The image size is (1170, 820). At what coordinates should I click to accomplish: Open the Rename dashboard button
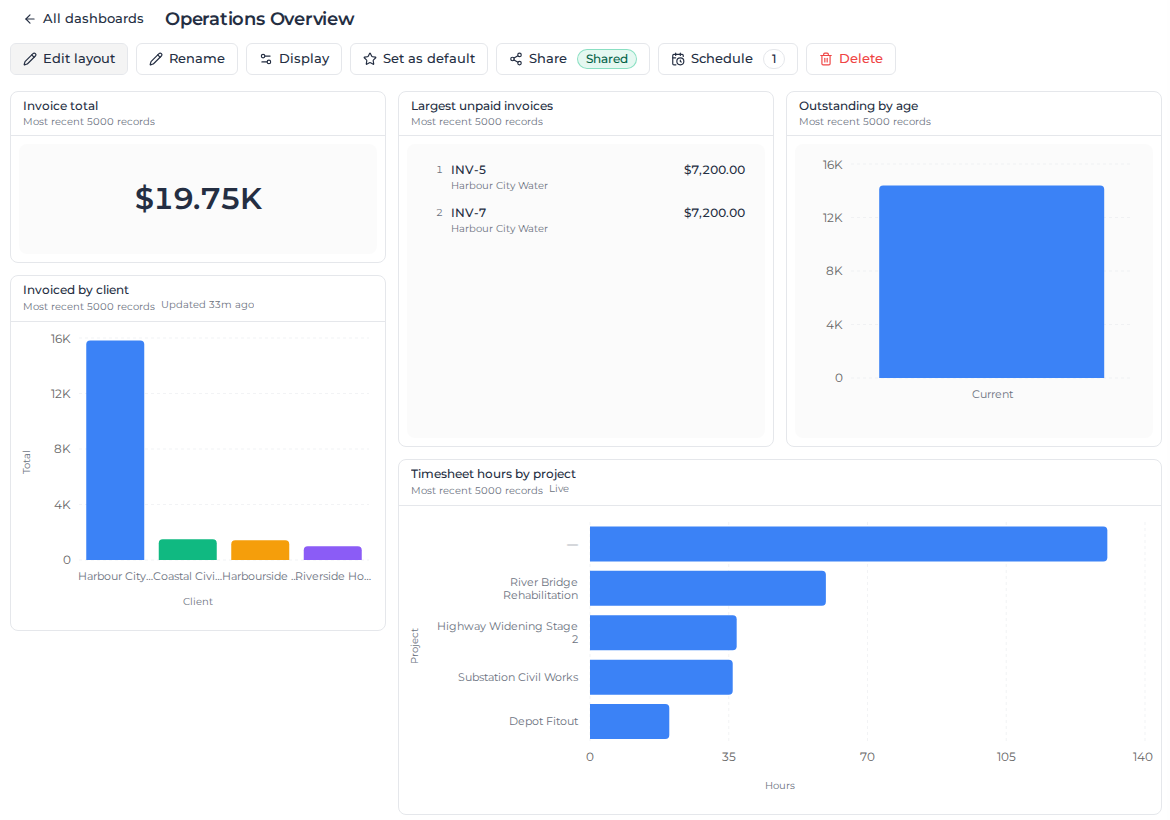(187, 59)
